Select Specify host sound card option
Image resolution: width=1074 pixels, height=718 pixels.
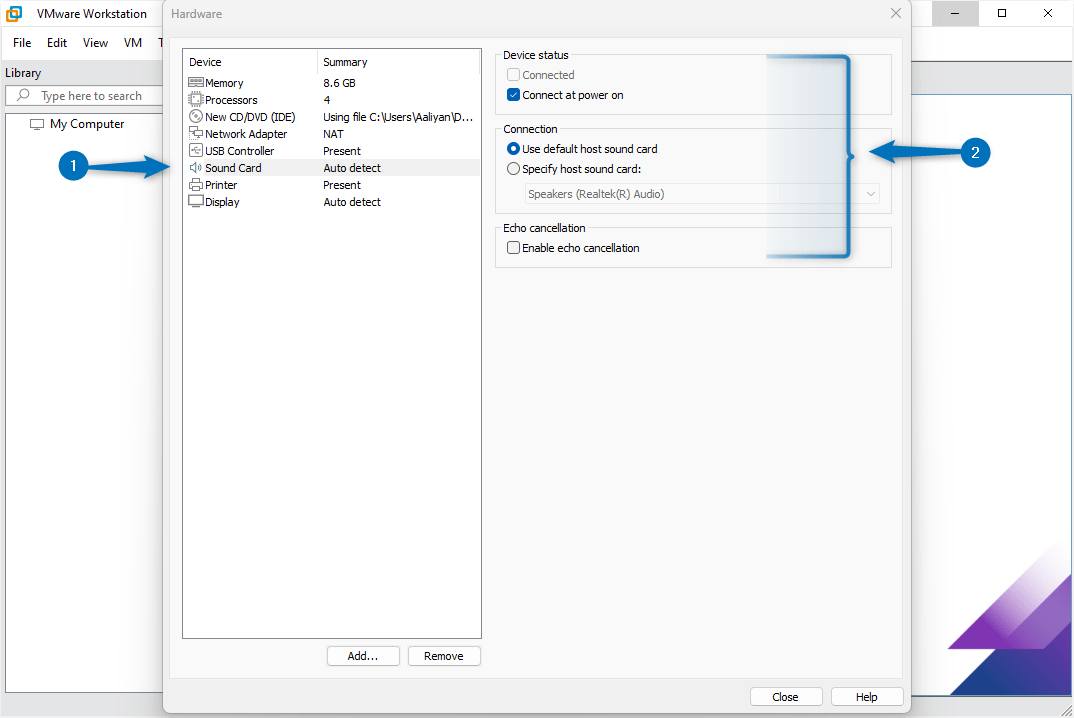513,168
